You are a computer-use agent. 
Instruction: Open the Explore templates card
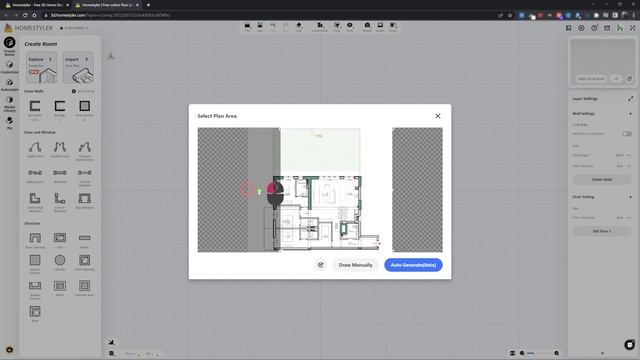pyautogui.click(x=42, y=67)
